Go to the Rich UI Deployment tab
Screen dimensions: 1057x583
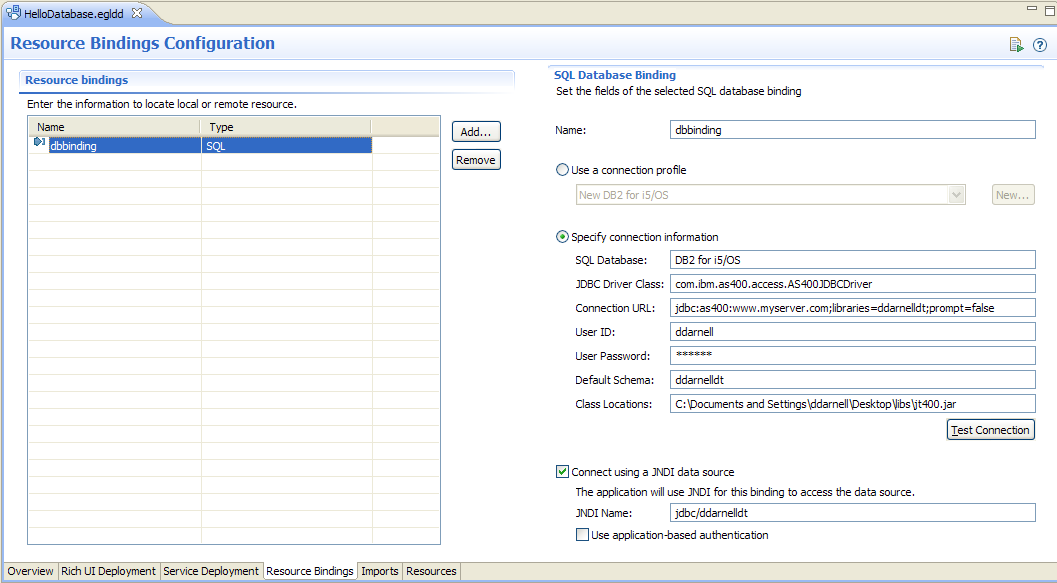pyautogui.click(x=108, y=571)
